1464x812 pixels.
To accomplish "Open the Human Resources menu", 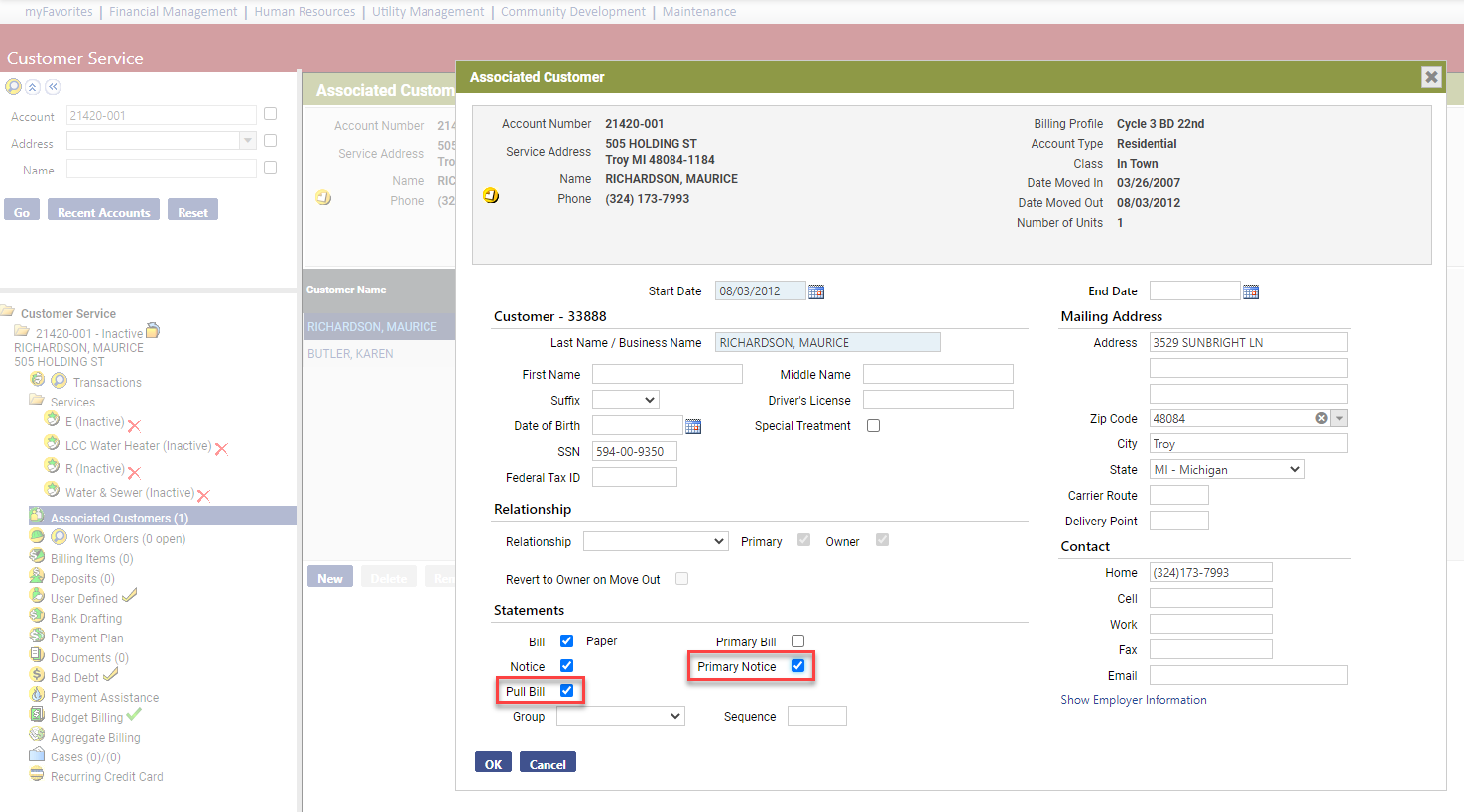I will pyautogui.click(x=305, y=12).
